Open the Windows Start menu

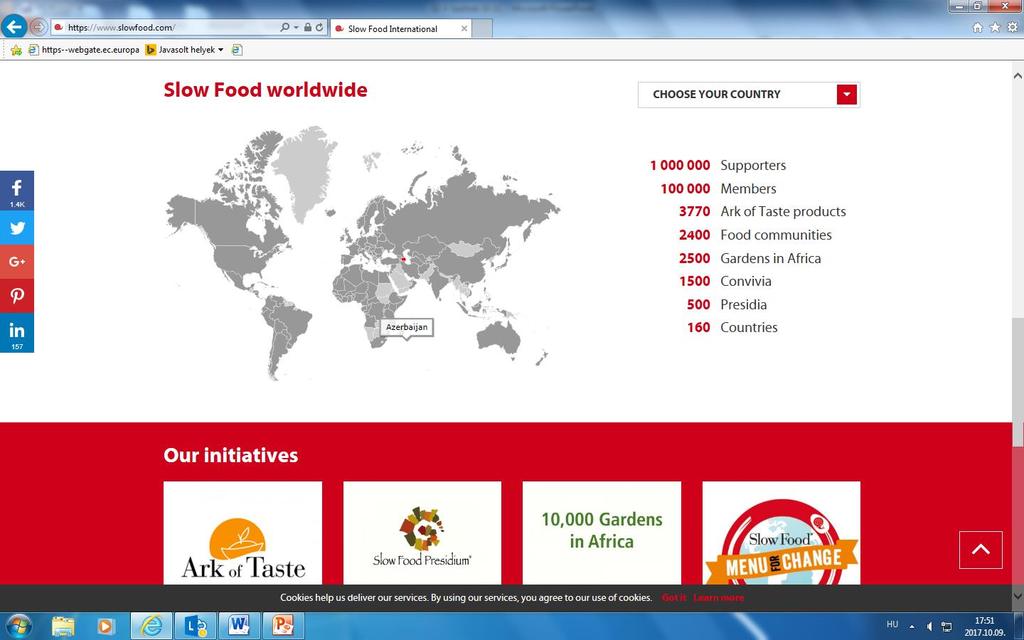[18, 626]
